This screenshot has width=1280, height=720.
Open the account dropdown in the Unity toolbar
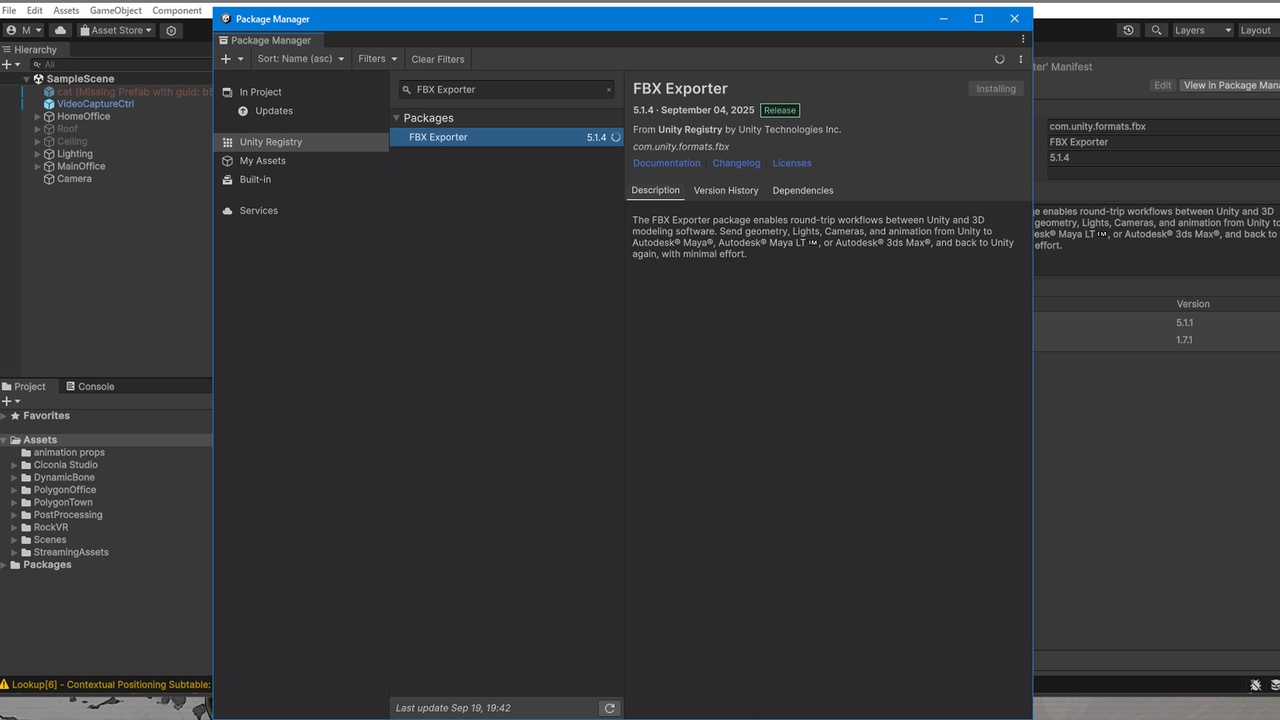(x=24, y=30)
